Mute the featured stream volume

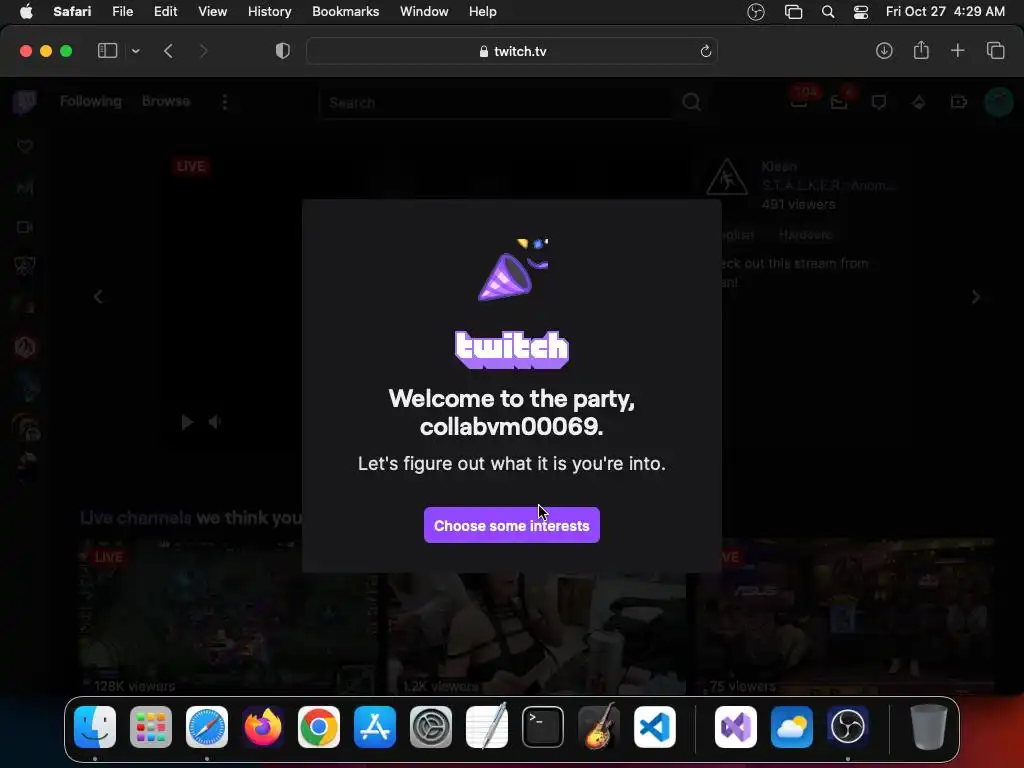(x=214, y=423)
